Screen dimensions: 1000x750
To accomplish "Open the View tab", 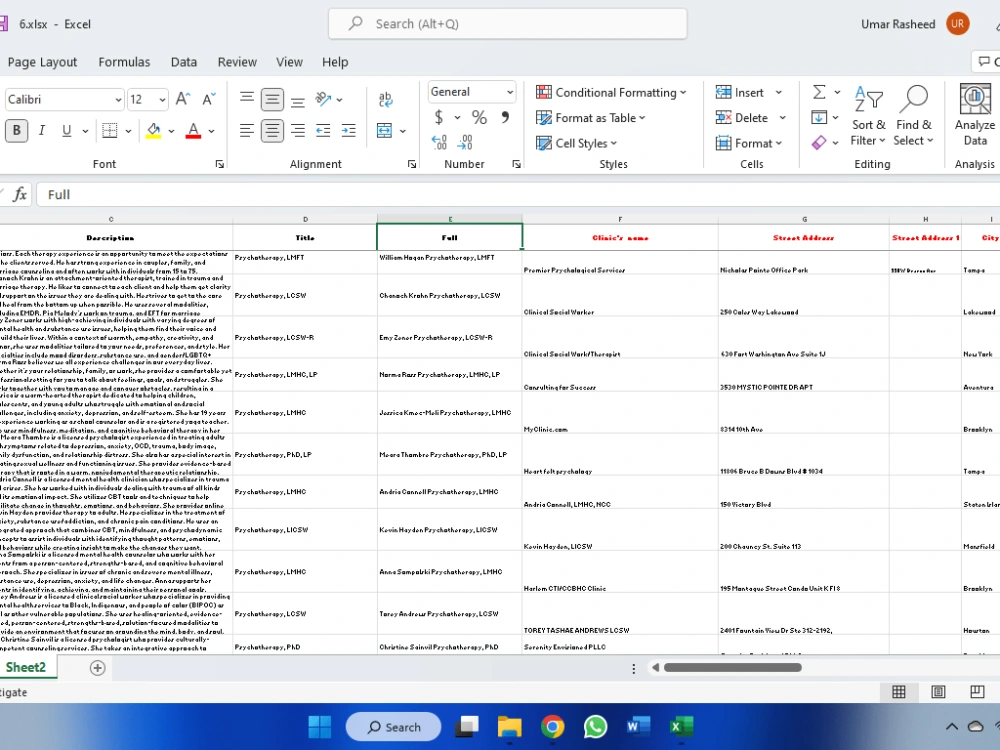I will [x=290, y=62].
